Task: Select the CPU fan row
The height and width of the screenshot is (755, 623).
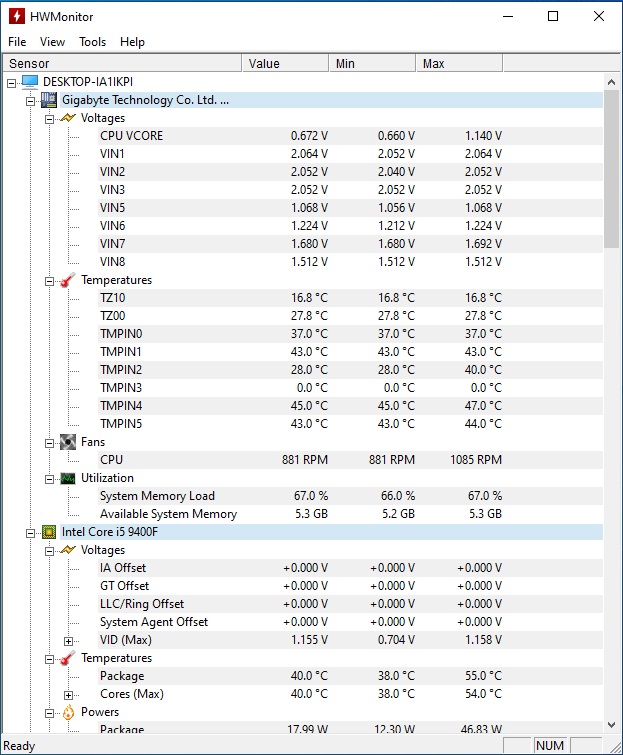Action: pos(350,460)
